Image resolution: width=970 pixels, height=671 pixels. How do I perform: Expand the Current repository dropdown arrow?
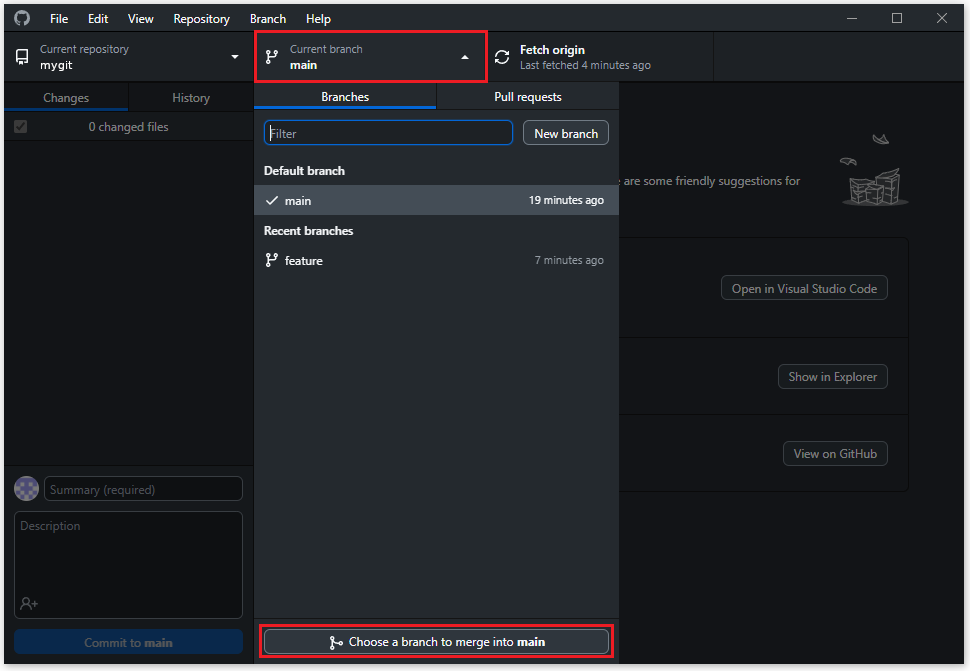point(235,57)
